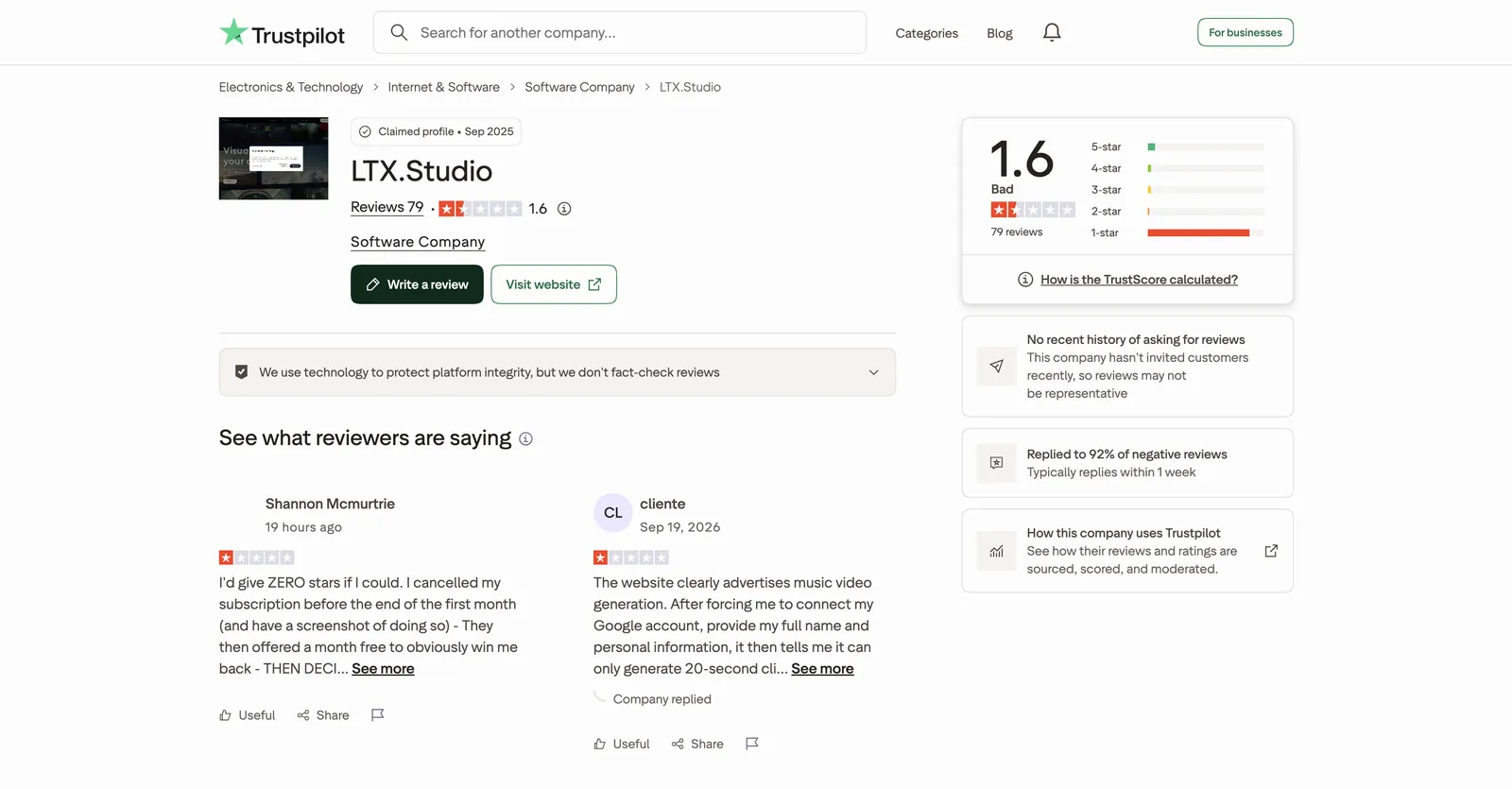The image size is (1512, 789).
Task: Click the info icon next to reviewers heading
Action: click(x=526, y=438)
